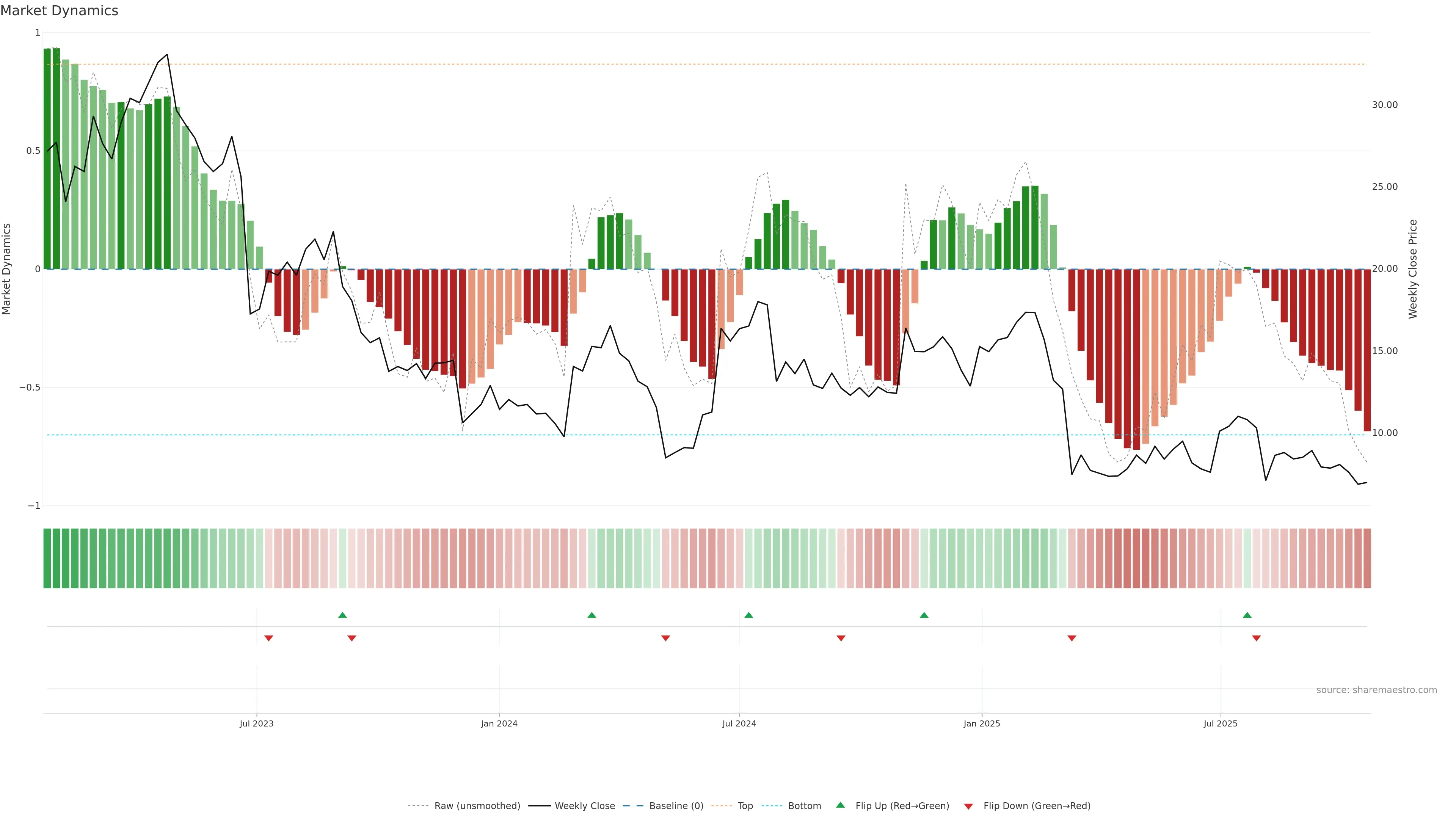The height and width of the screenshot is (819, 1456).
Task: Toggle Flip Up (Red→Green) in the legend
Action: point(902,806)
